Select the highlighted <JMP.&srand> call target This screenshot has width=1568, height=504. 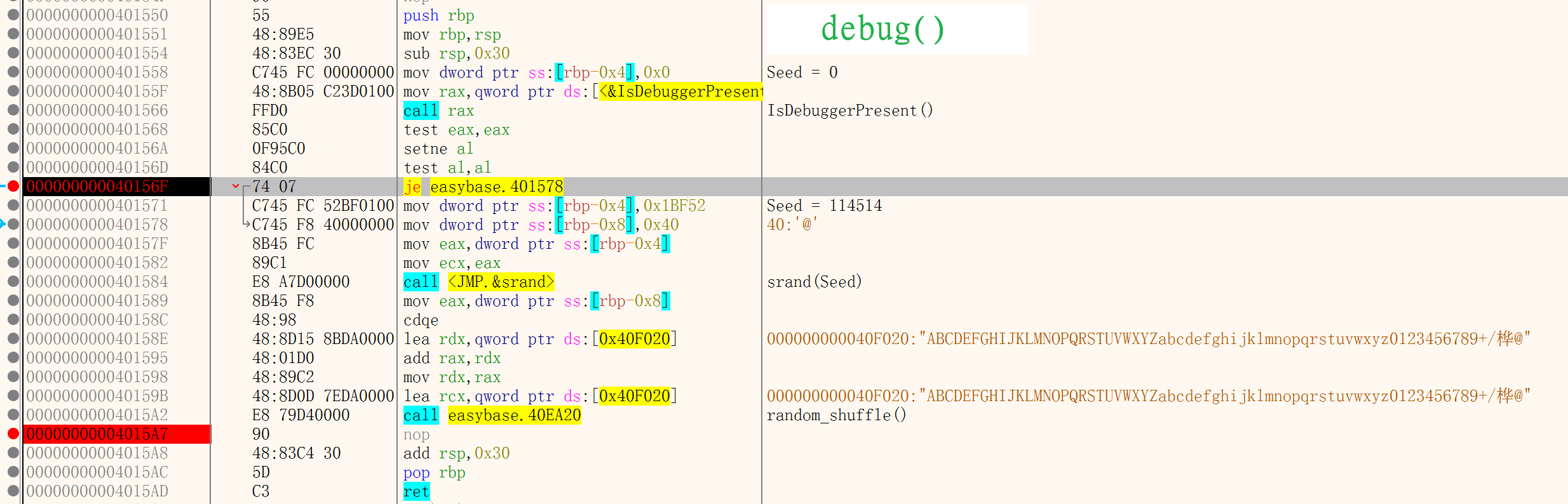click(x=501, y=282)
